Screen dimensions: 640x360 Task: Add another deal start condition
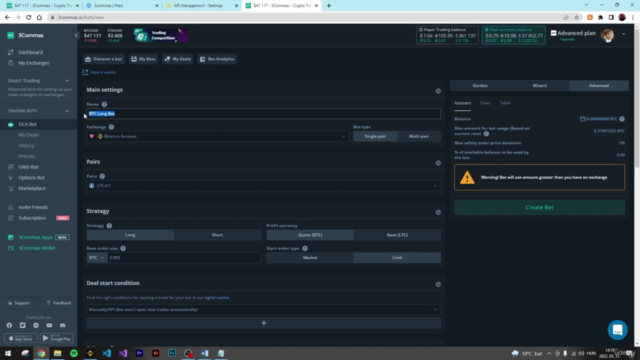[264, 323]
